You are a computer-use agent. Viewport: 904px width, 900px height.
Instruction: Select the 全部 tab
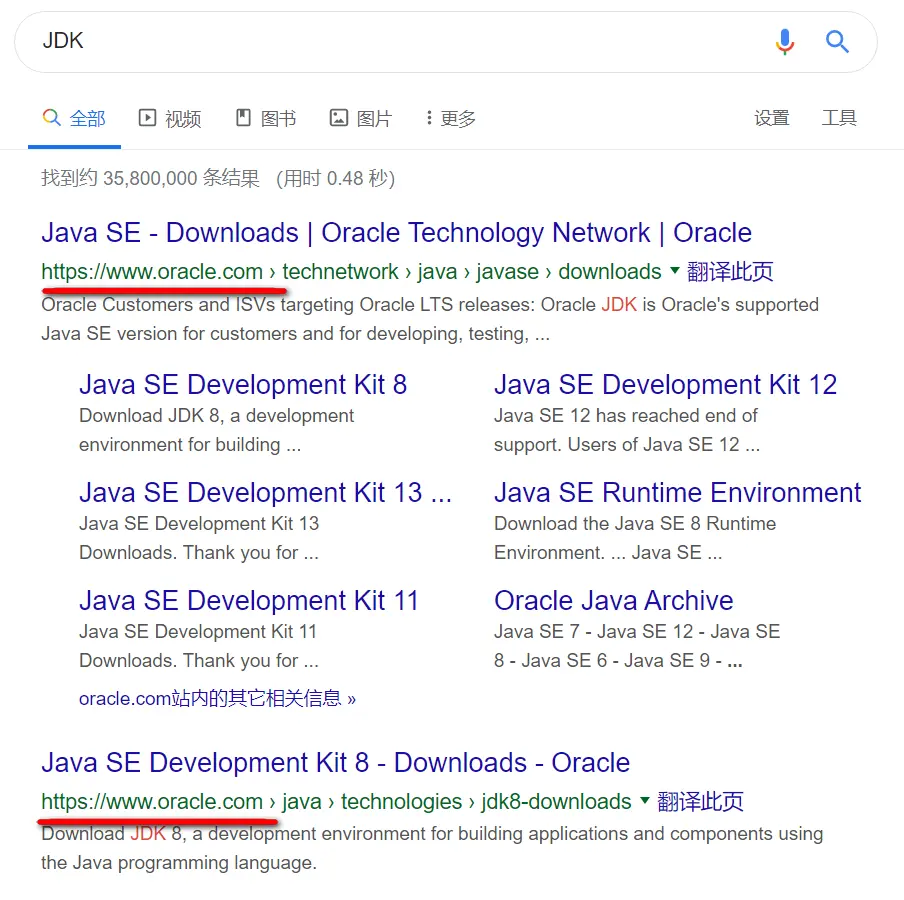pyautogui.click(x=74, y=119)
